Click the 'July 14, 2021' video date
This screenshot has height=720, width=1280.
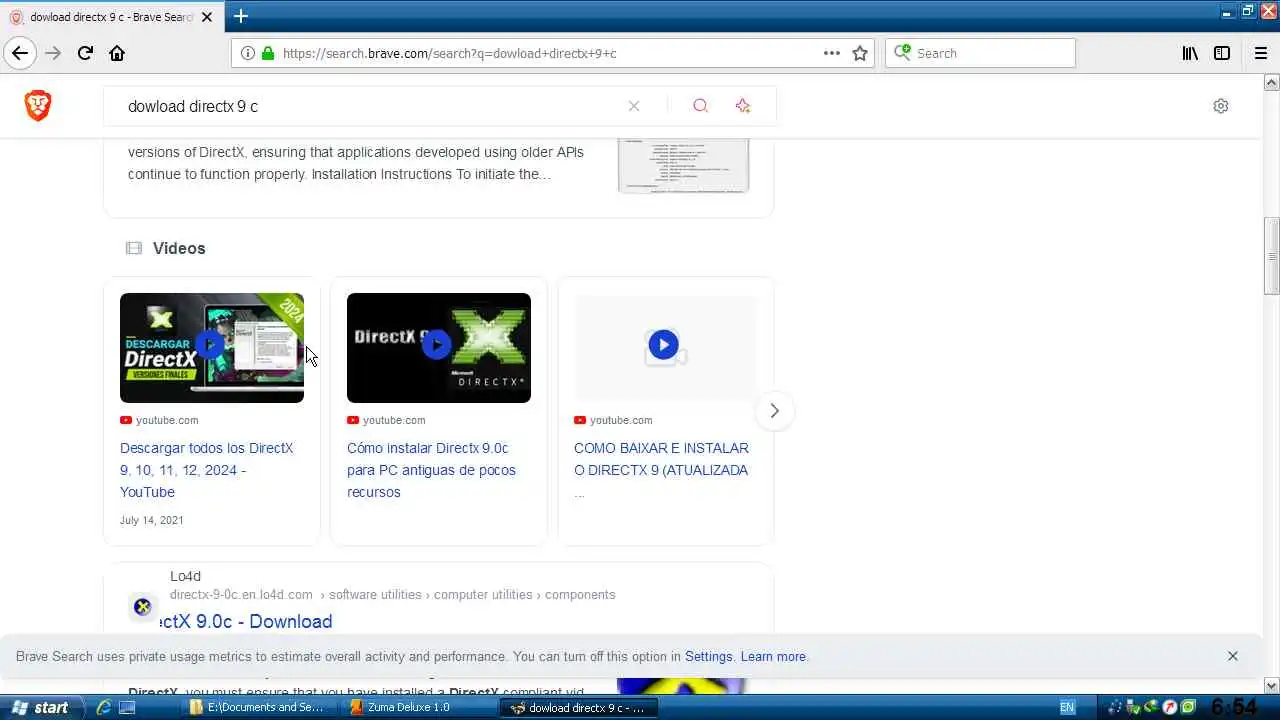pos(152,520)
